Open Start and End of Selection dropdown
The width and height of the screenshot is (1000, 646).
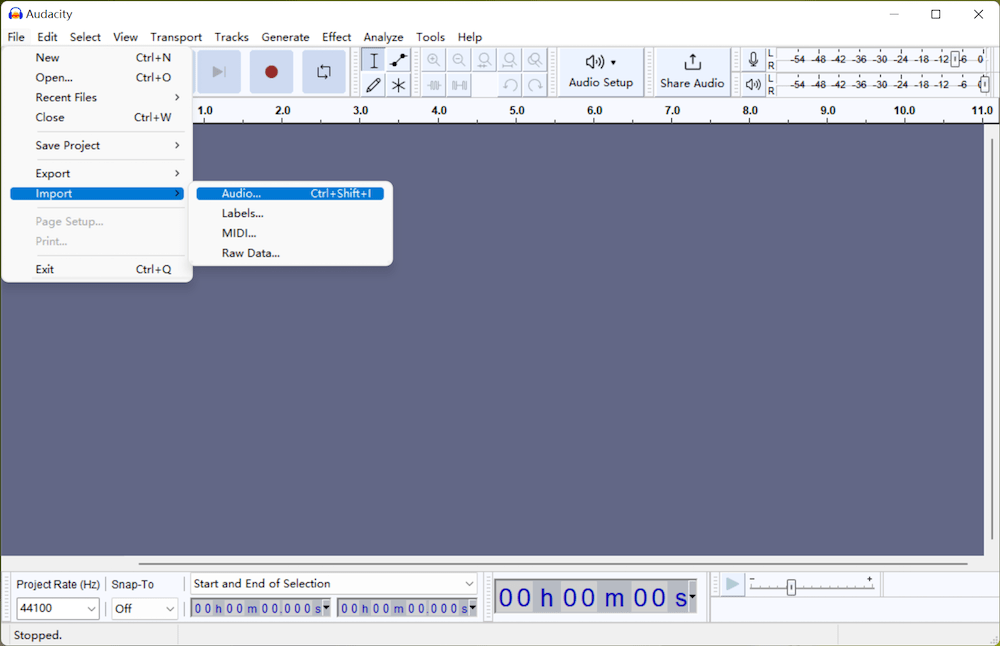pos(334,584)
